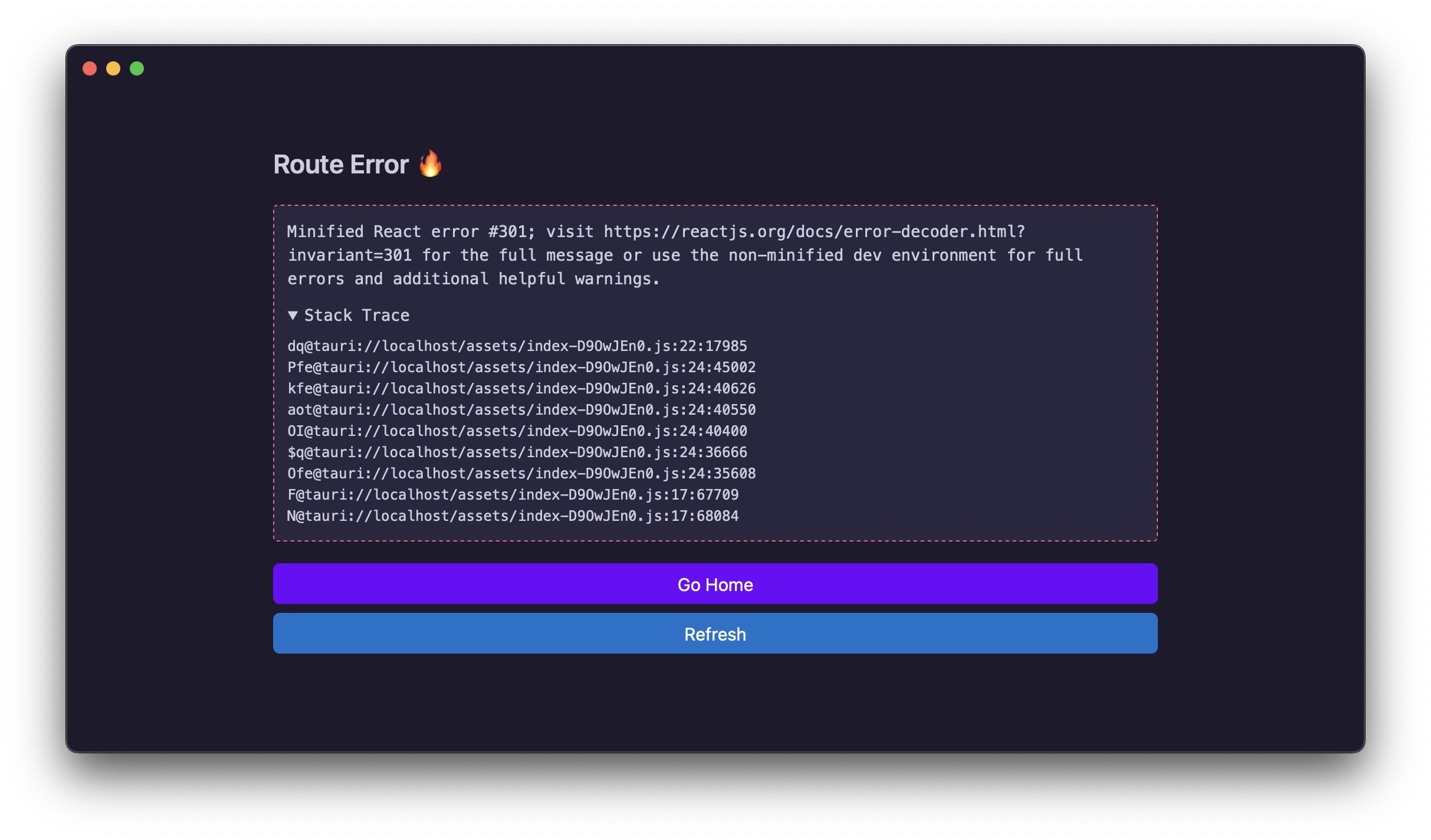
Task: Collapse the Stack Trace disclosure triangle
Action: pyautogui.click(x=293, y=316)
